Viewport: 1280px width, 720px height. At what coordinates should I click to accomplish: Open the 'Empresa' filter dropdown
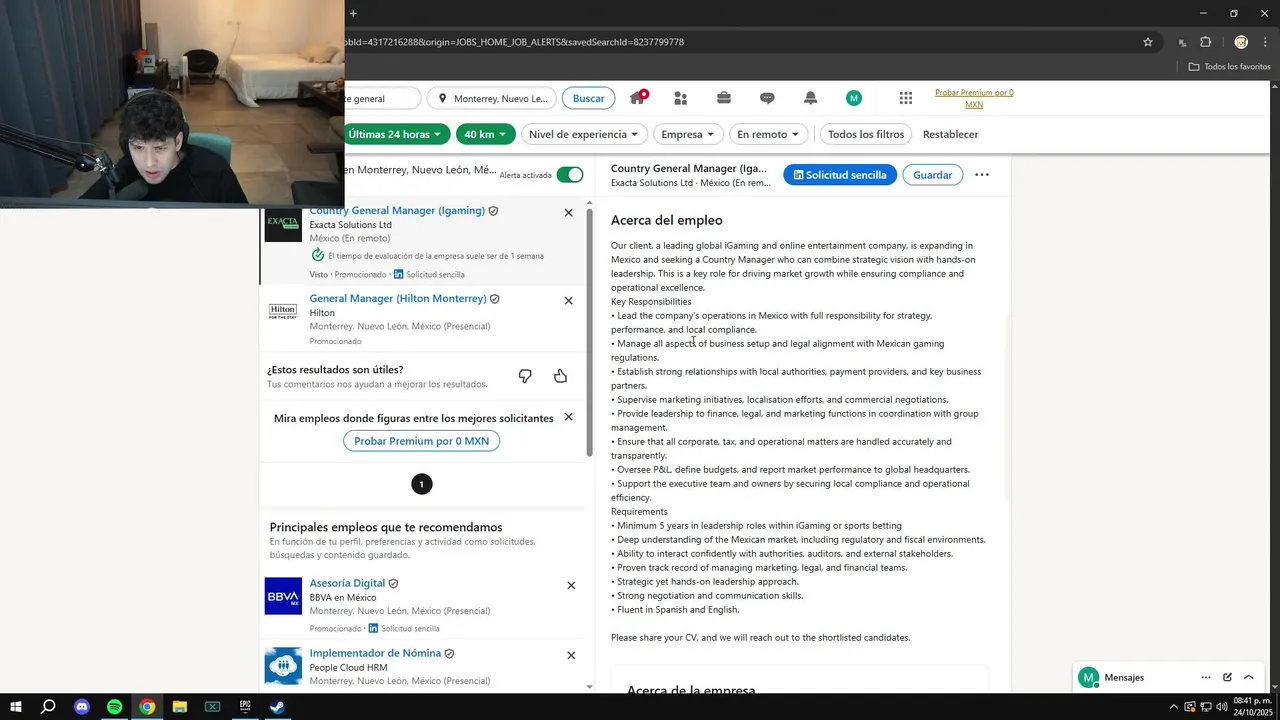(688, 134)
